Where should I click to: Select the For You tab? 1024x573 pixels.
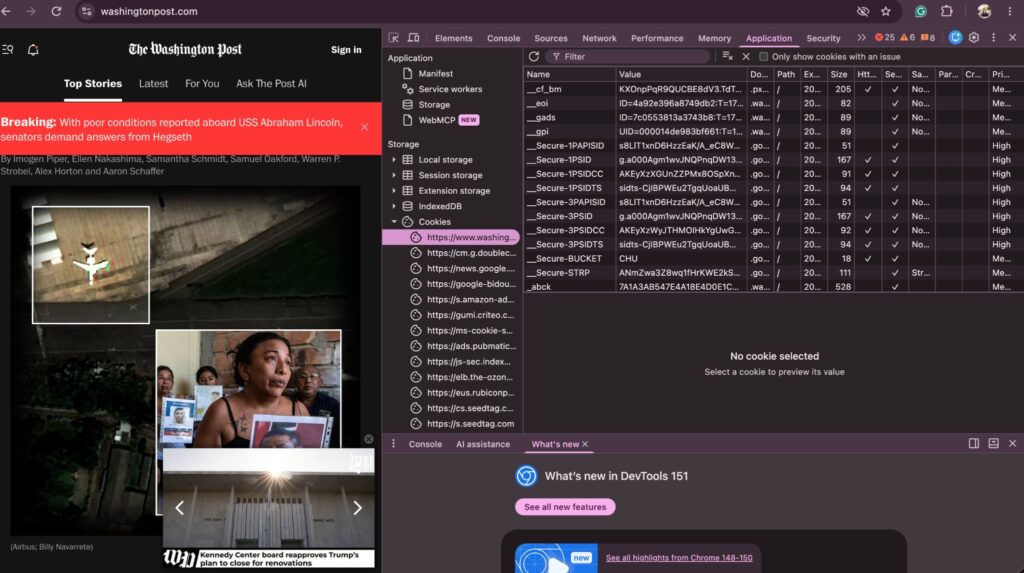click(202, 84)
